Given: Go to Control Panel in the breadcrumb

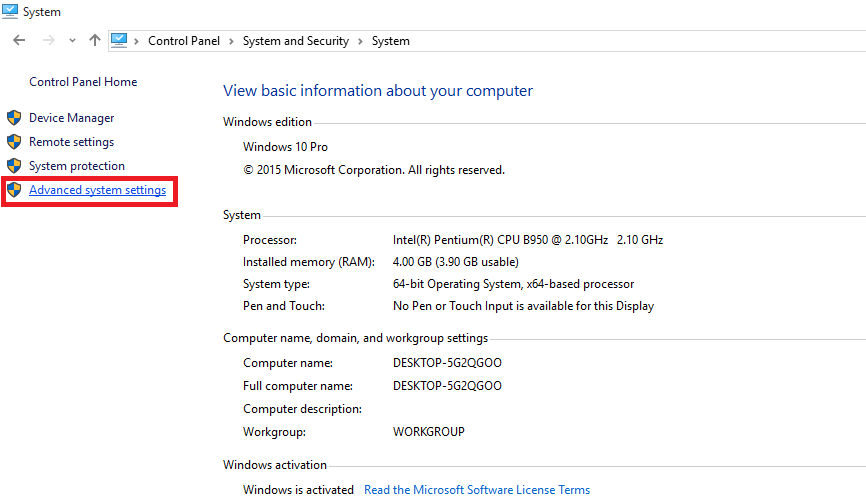Looking at the screenshot, I should click(184, 41).
